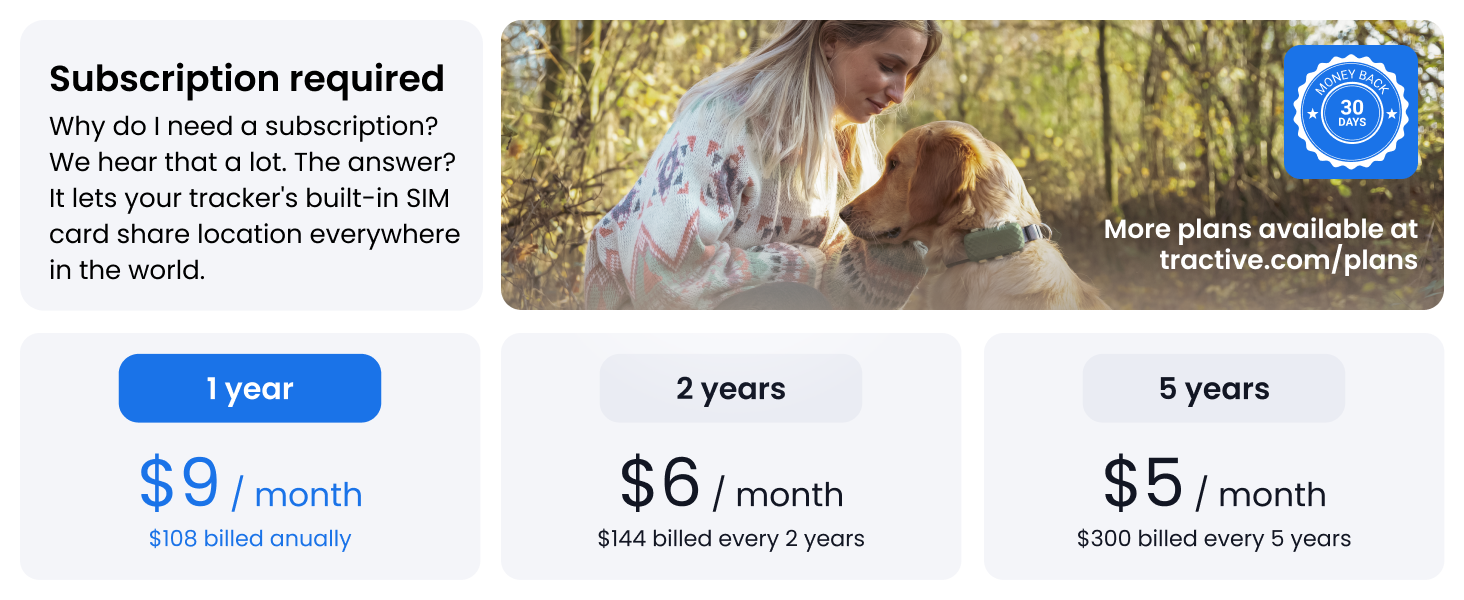Click the Subscription required heading
This screenshot has height=600, width=1464.
point(247,78)
